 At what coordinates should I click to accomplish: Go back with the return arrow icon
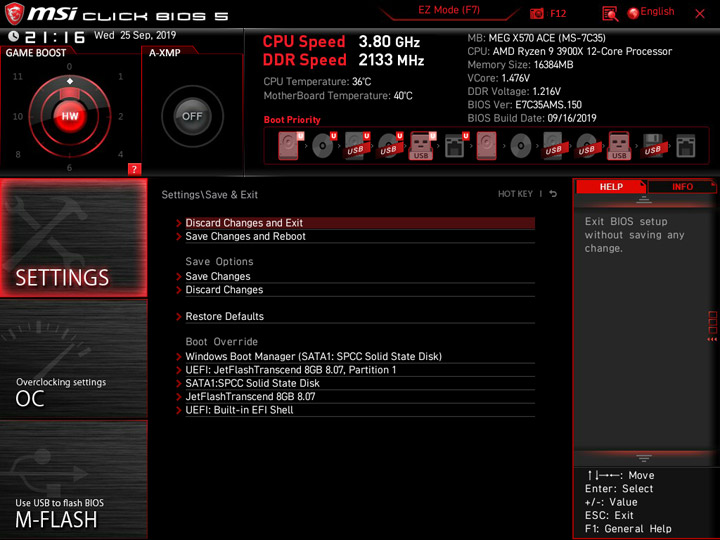(x=553, y=194)
